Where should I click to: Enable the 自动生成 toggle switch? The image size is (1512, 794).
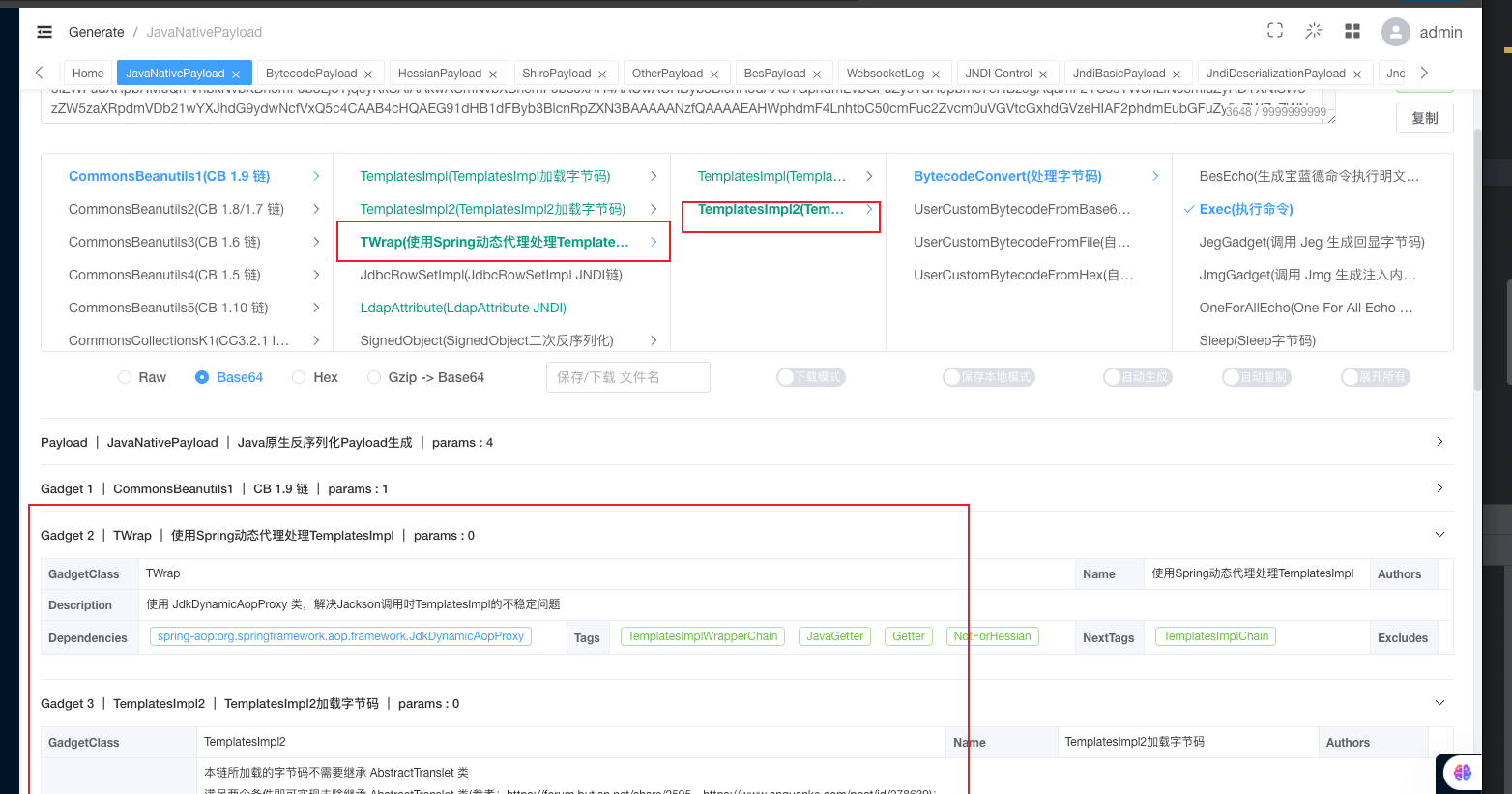tap(1137, 377)
